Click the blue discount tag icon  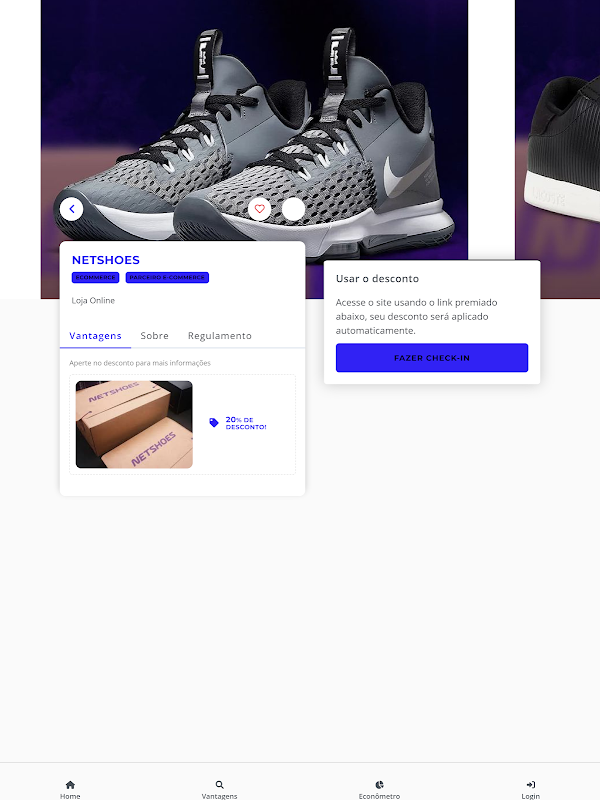214,422
